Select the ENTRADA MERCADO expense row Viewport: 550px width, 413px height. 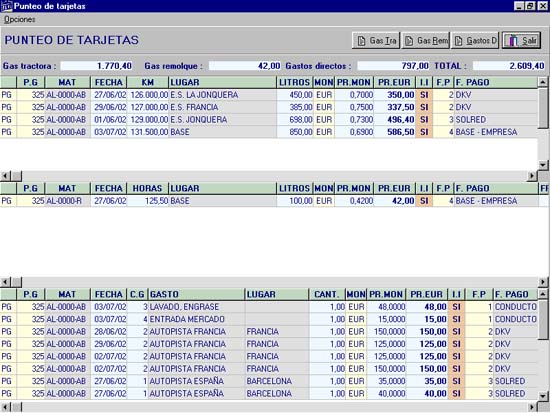(x=269, y=319)
